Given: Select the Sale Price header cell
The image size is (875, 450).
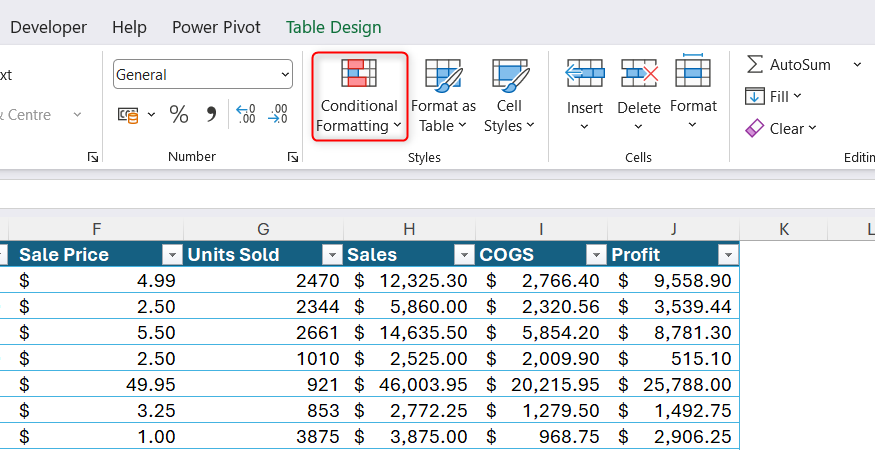Looking at the screenshot, I should (x=96, y=255).
